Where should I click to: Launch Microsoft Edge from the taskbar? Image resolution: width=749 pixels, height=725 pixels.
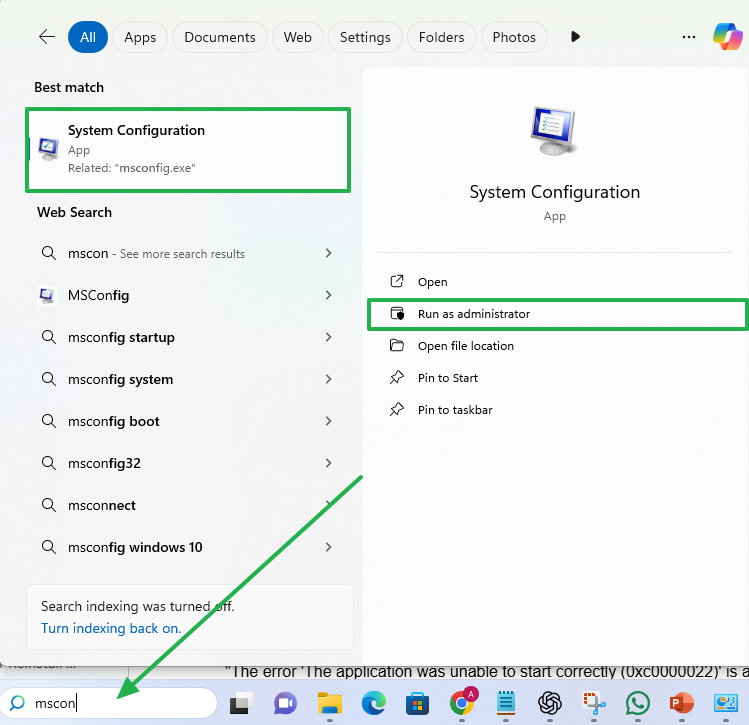coord(374,703)
